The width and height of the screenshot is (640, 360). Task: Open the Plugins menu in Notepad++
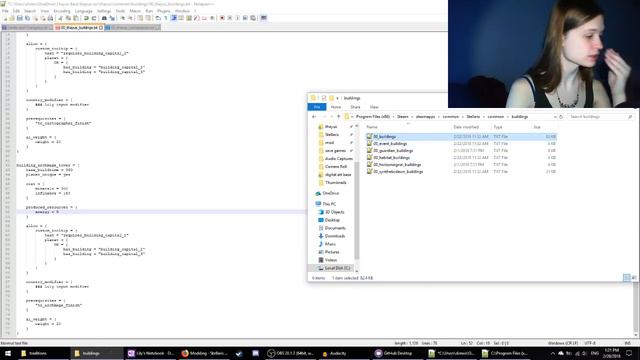[x=164, y=11]
